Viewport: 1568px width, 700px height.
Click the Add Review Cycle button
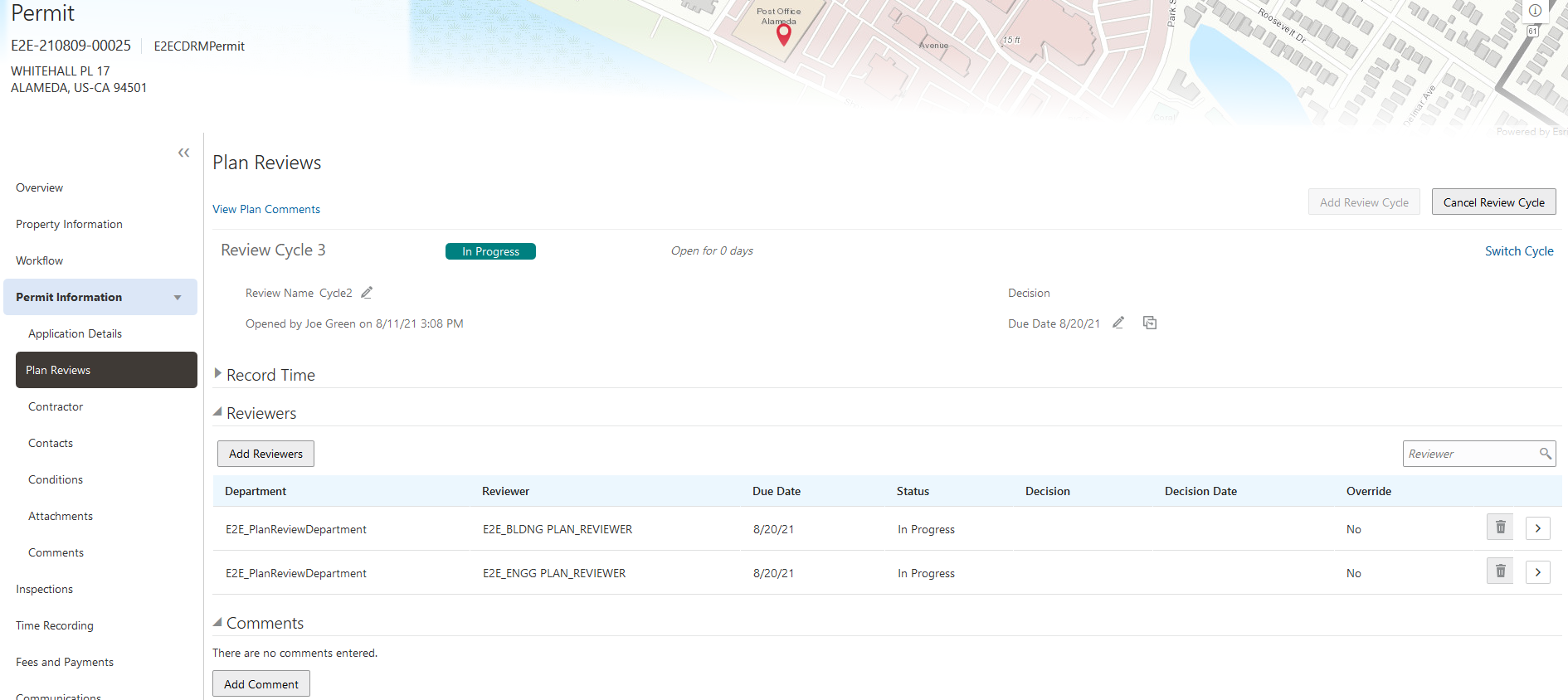[1364, 202]
